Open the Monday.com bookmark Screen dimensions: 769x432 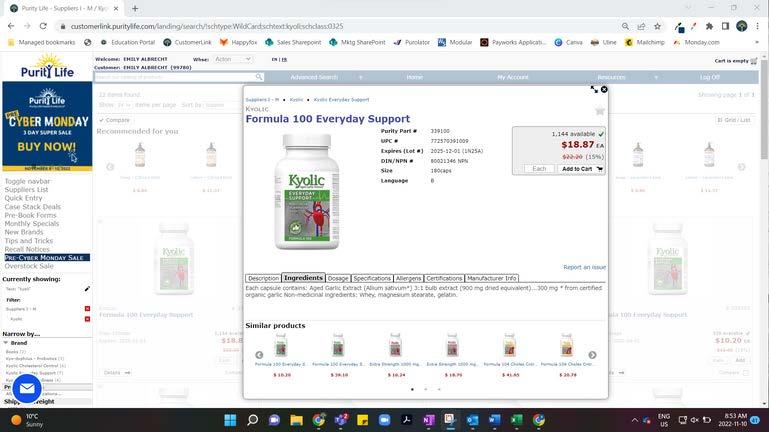696,42
